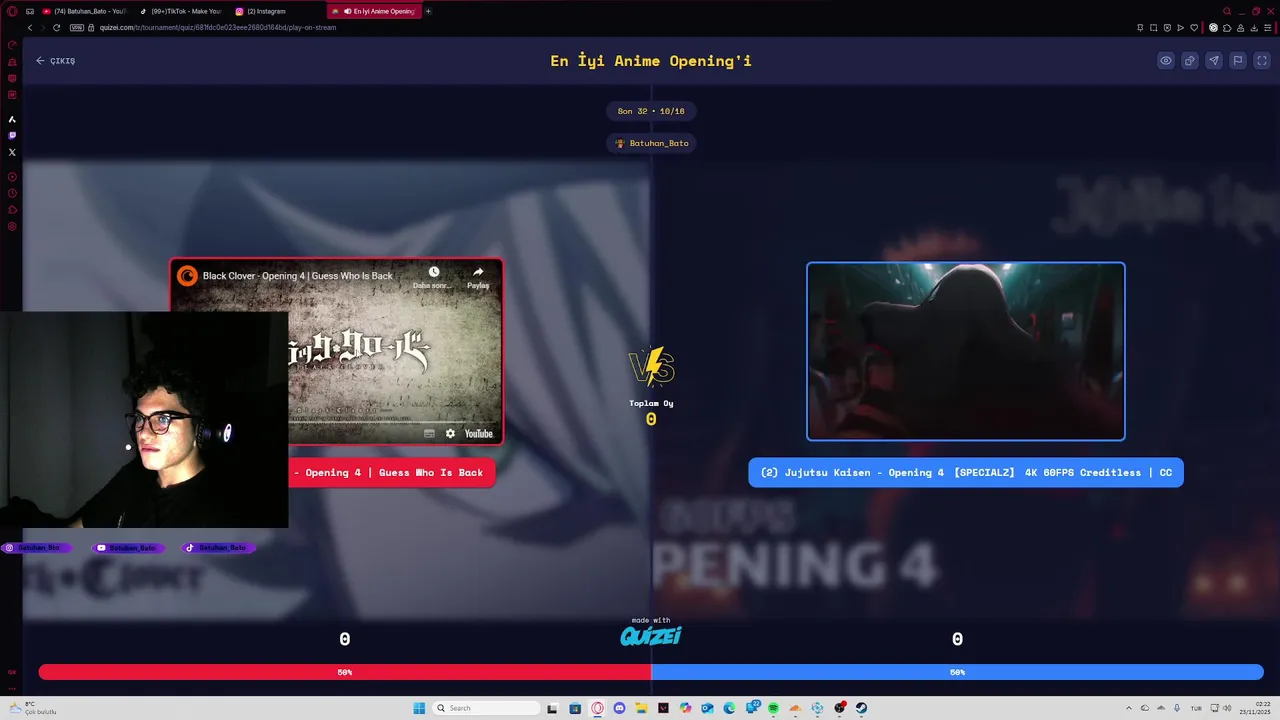Open File Explorer from the taskbar
This screenshot has height=720, width=1280.
tap(641, 708)
